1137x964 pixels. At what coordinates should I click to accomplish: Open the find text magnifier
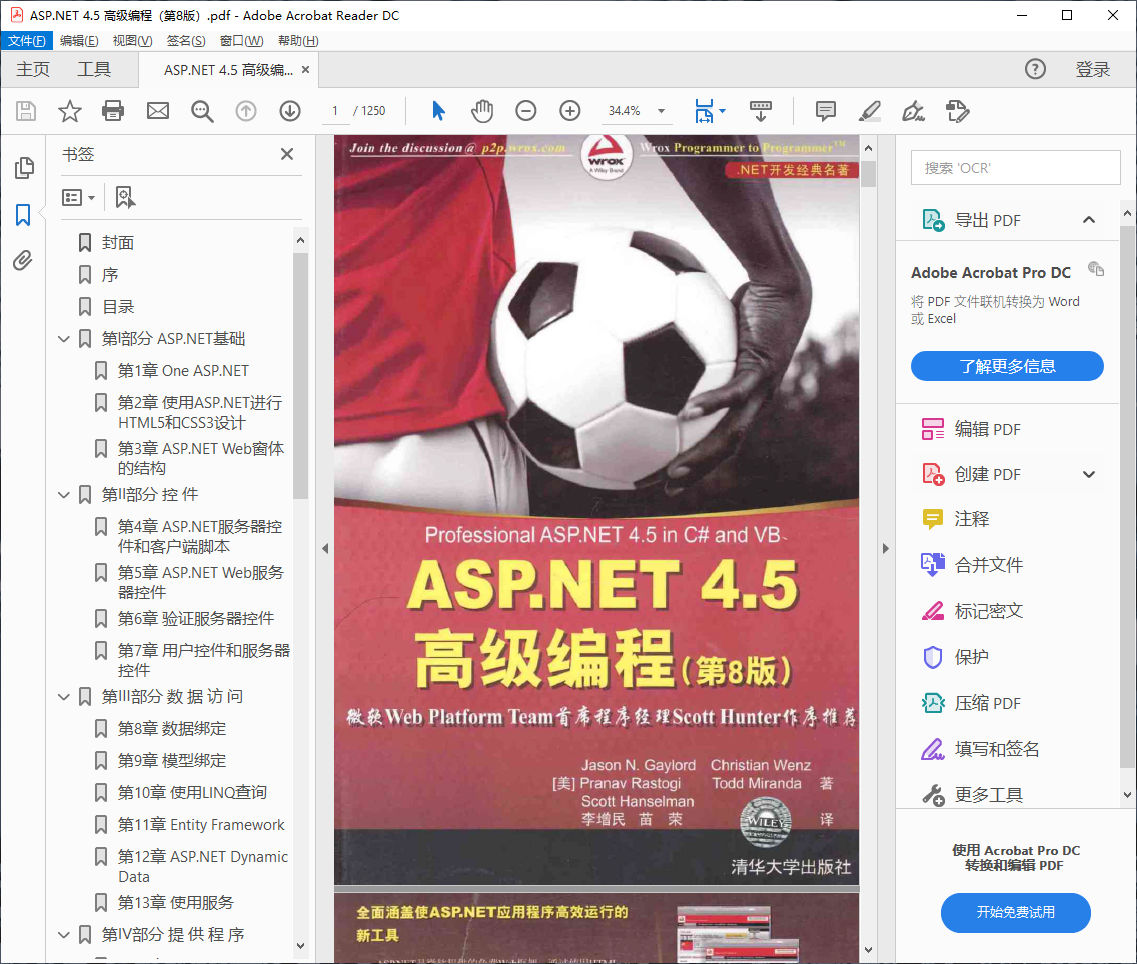202,111
